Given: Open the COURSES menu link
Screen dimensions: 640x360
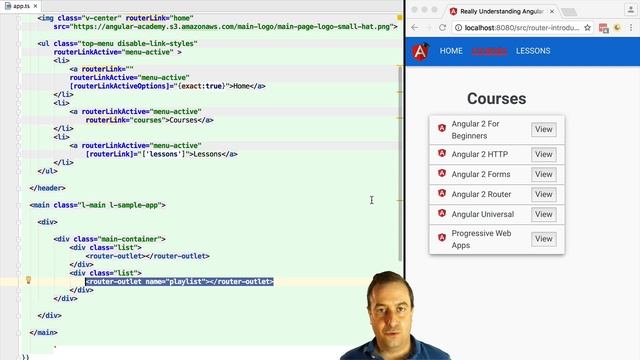Looking at the screenshot, I should click(x=489, y=51).
